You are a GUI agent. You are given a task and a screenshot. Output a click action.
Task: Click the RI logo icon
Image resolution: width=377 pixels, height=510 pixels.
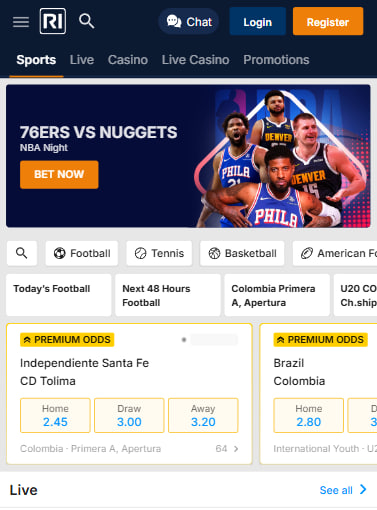[x=53, y=21]
